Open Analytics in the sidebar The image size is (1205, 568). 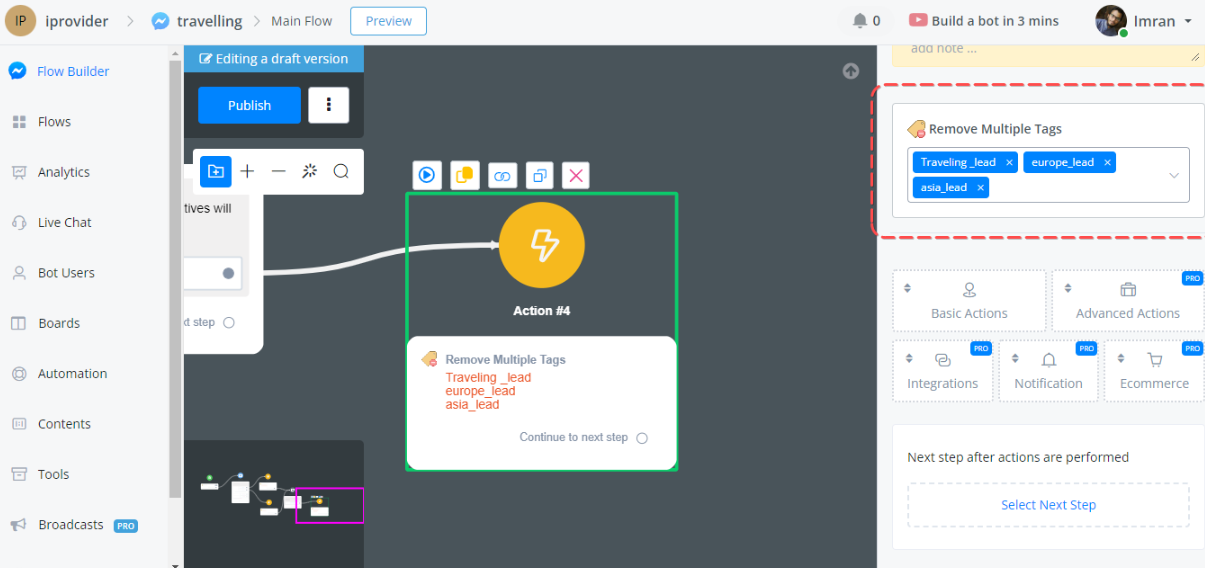(x=64, y=172)
